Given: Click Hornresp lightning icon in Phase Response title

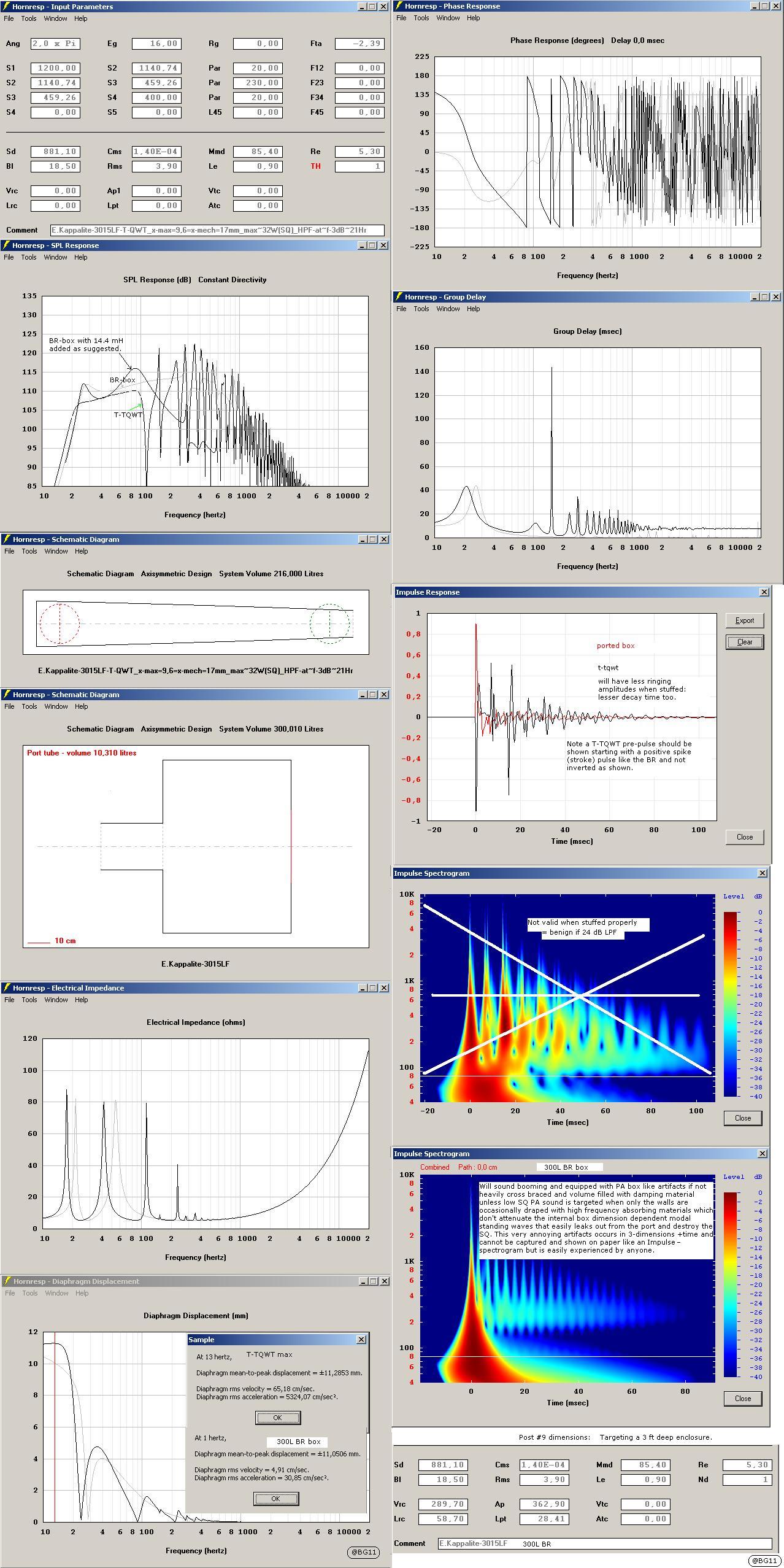Looking at the screenshot, I should click(399, 6).
